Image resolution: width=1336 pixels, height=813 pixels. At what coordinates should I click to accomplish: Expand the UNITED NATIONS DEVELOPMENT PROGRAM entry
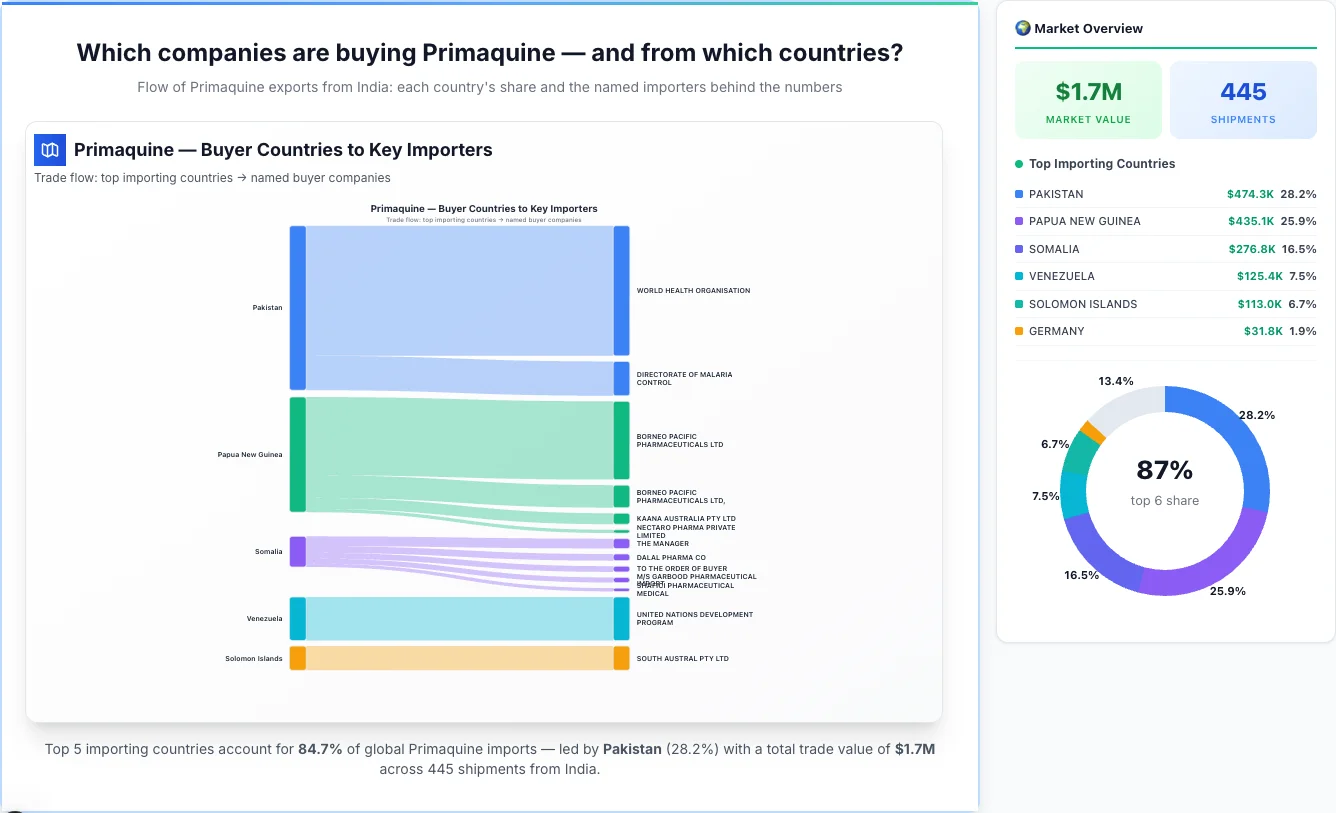(694, 618)
